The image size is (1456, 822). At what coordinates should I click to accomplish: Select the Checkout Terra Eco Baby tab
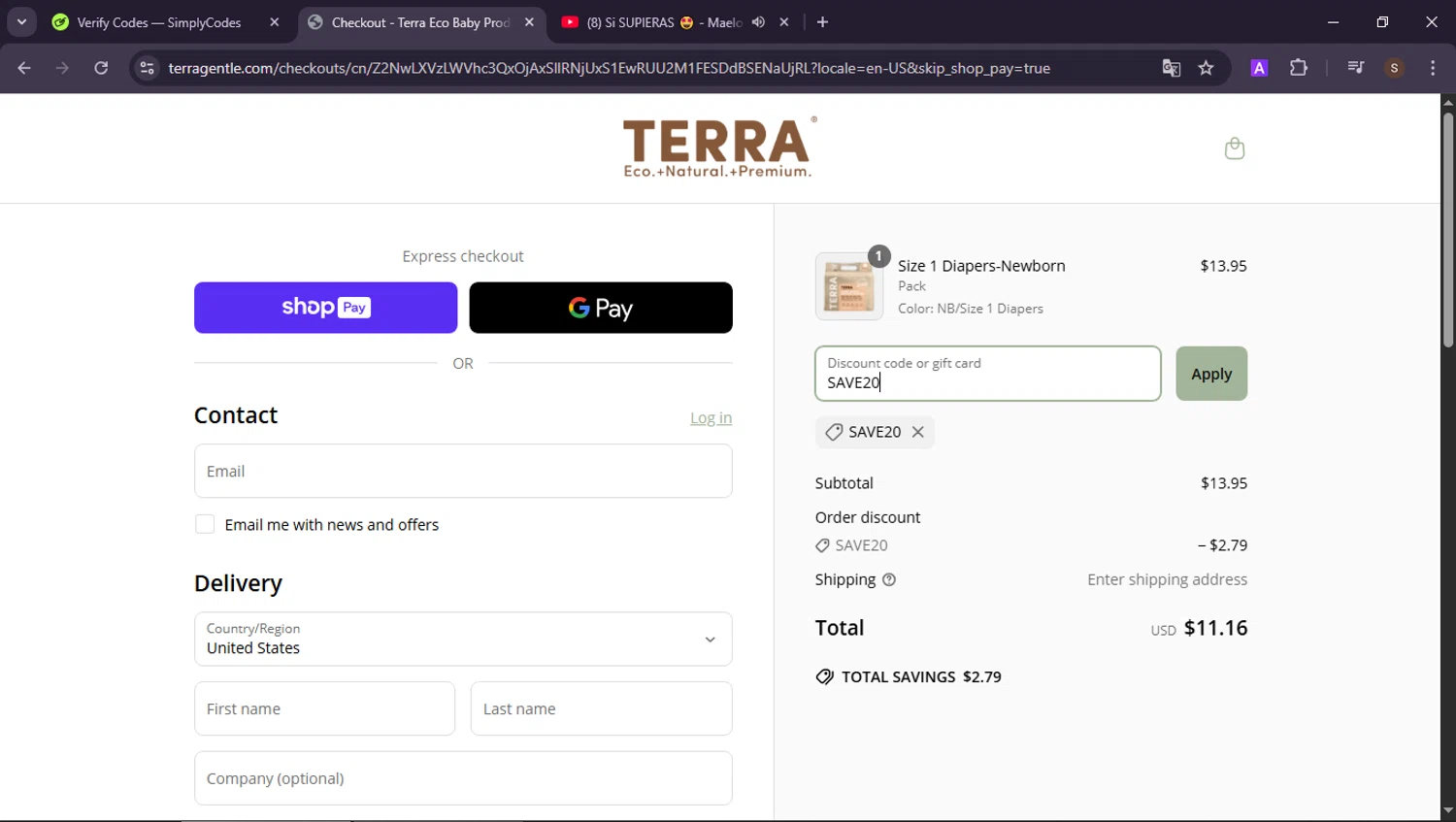pos(420,22)
